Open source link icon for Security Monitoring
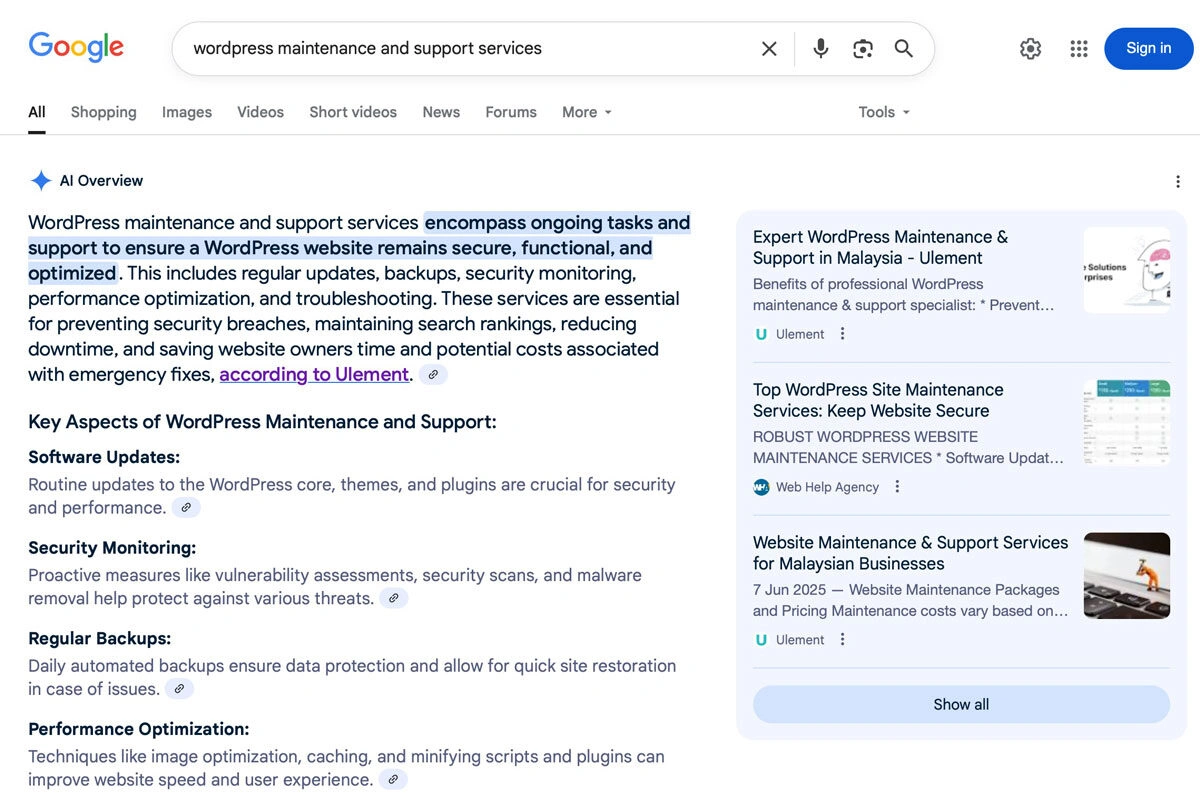The height and width of the screenshot is (799, 1200). point(394,598)
